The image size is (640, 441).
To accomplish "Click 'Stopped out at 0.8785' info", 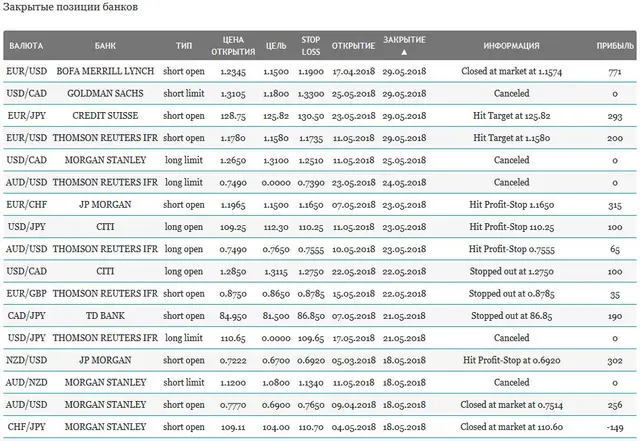I will tap(511, 294).
